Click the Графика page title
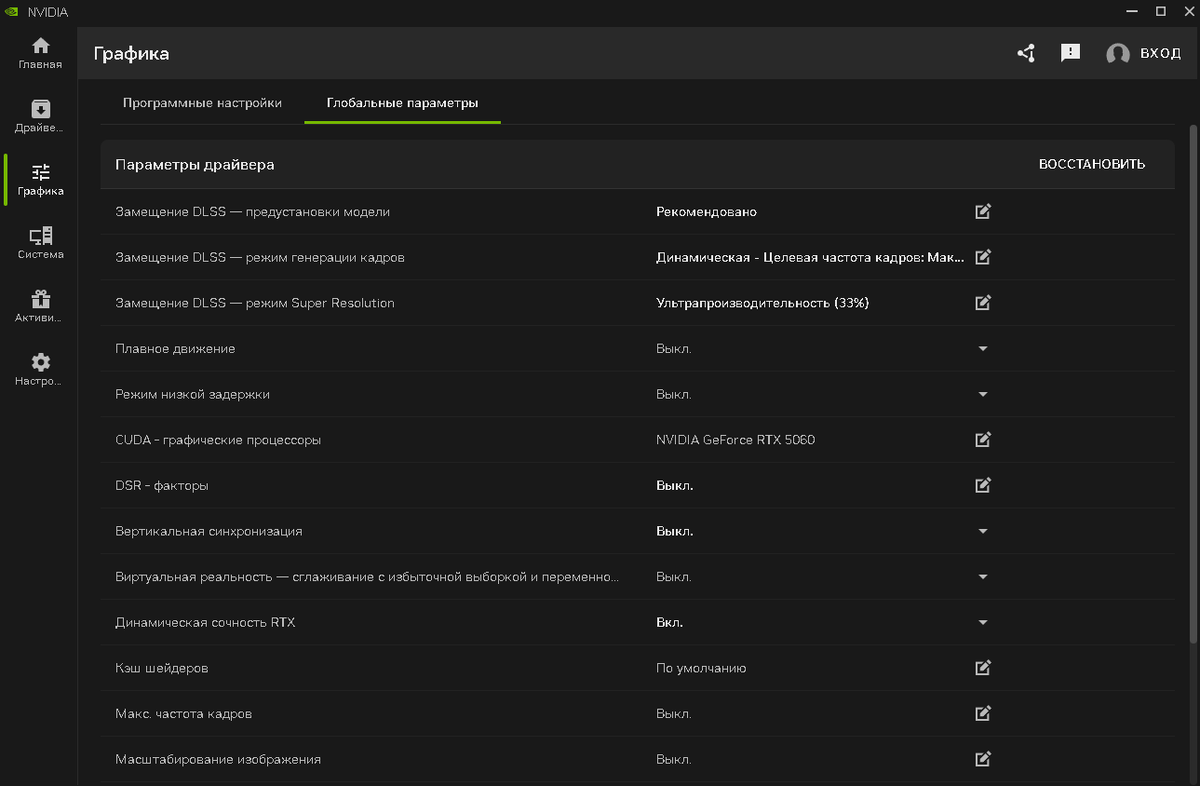 (131, 54)
